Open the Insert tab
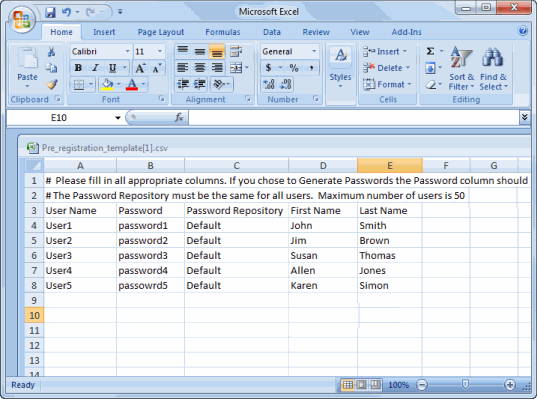 tap(104, 32)
